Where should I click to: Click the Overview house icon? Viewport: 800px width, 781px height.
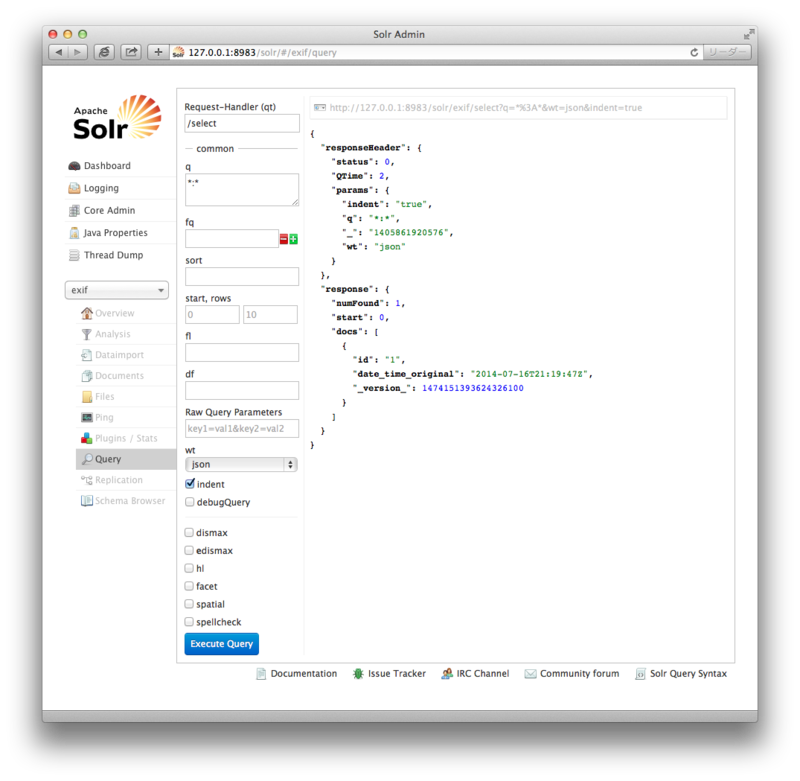87,313
